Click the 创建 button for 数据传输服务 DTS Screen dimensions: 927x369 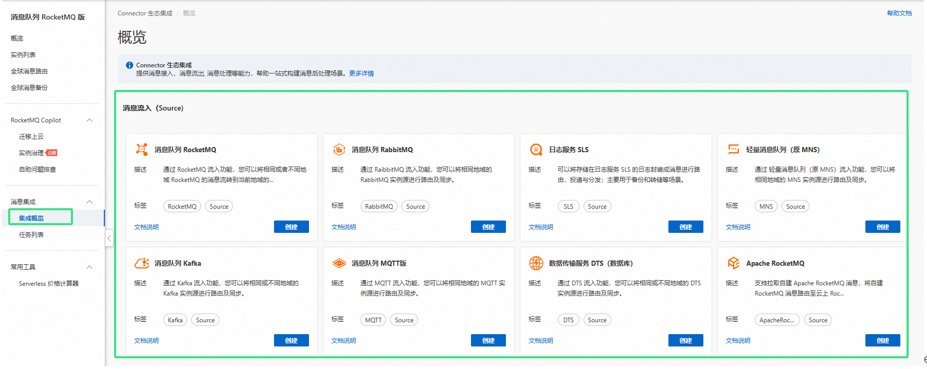(686, 340)
